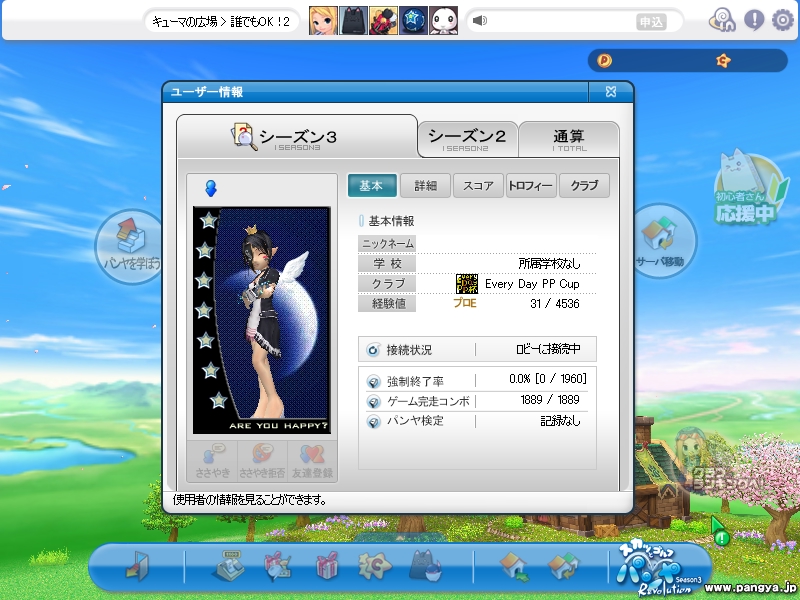Click the white mascot icon in top bar
The width and height of the screenshot is (800, 600).
click(443, 20)
